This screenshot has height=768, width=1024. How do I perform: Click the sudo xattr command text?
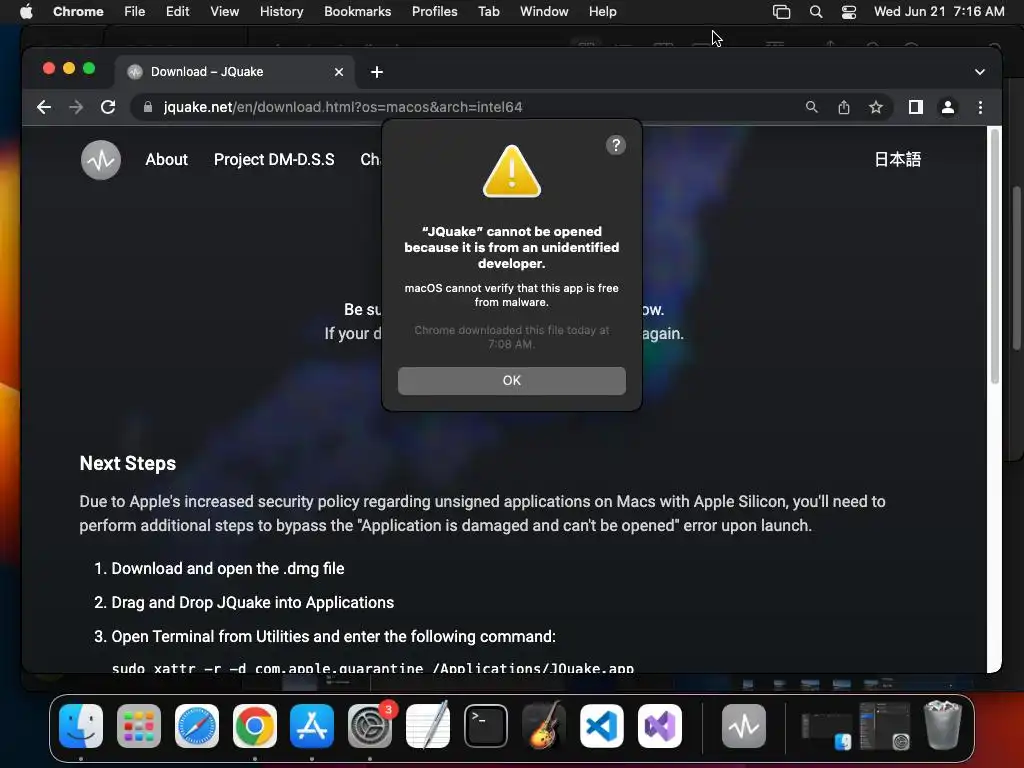[373, 667]
